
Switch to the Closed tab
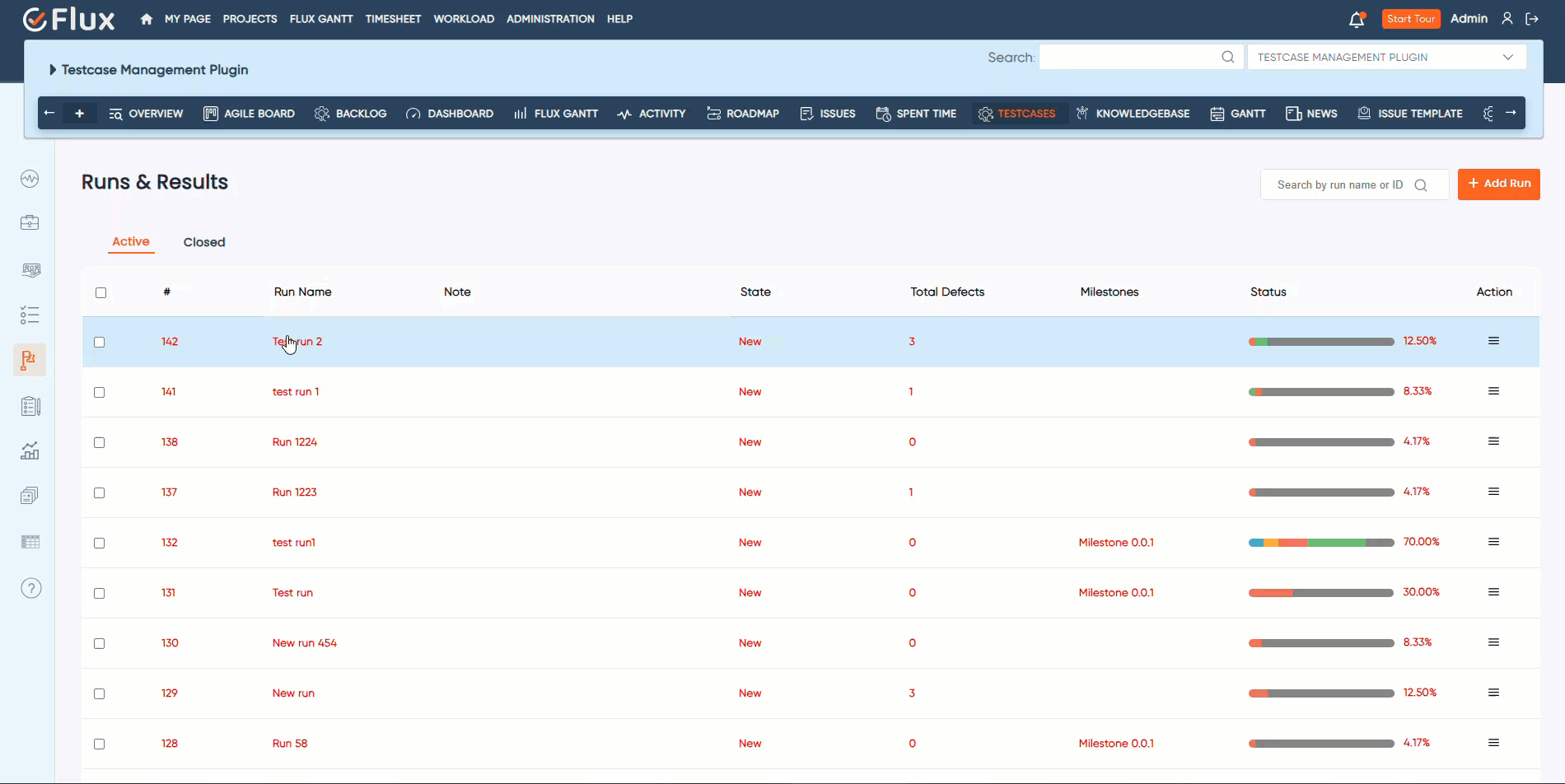[204, 241]
